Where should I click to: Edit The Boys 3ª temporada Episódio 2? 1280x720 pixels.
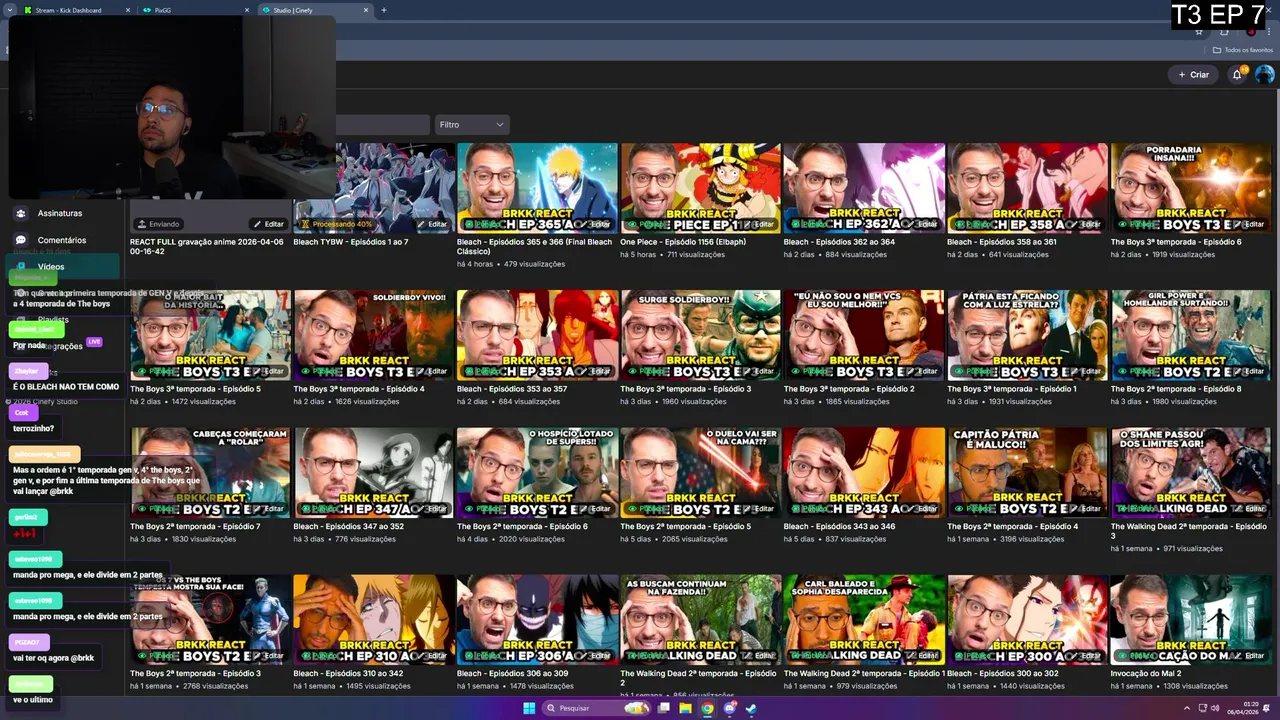922,371
